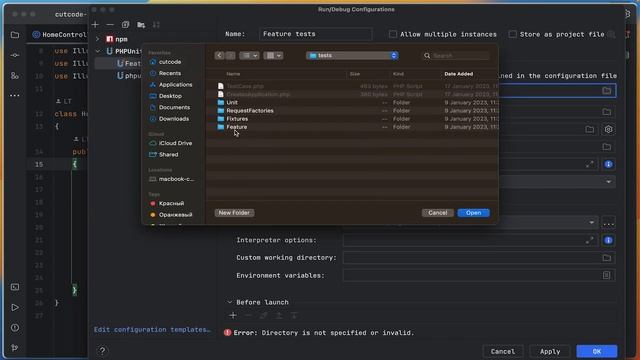Click Name field containing Feature tests
Image resolution: width=640 pixels, height=360 pixels.
(316, 34)
